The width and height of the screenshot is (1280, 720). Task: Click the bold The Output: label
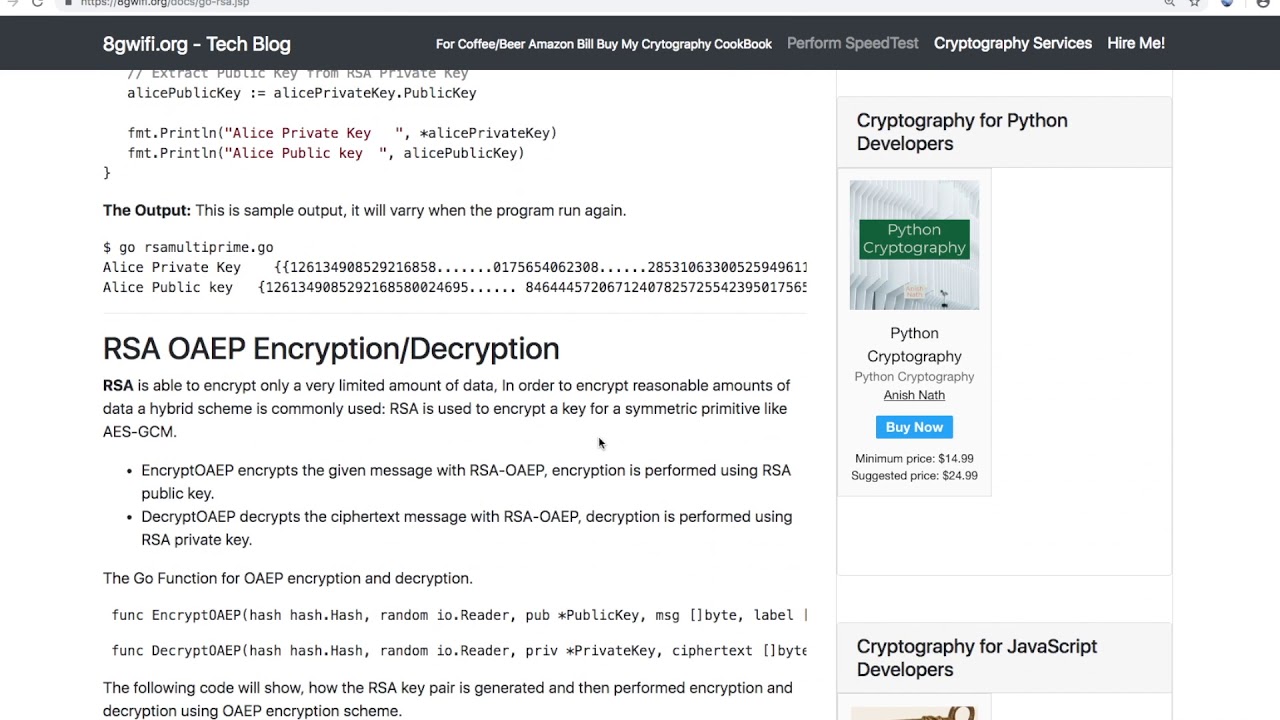click(146, 210)
